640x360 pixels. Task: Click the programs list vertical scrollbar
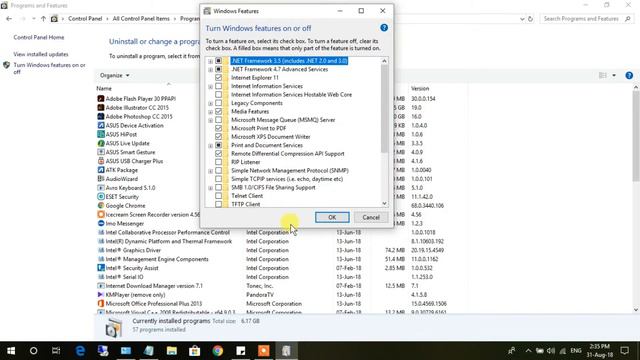[636, 137]
